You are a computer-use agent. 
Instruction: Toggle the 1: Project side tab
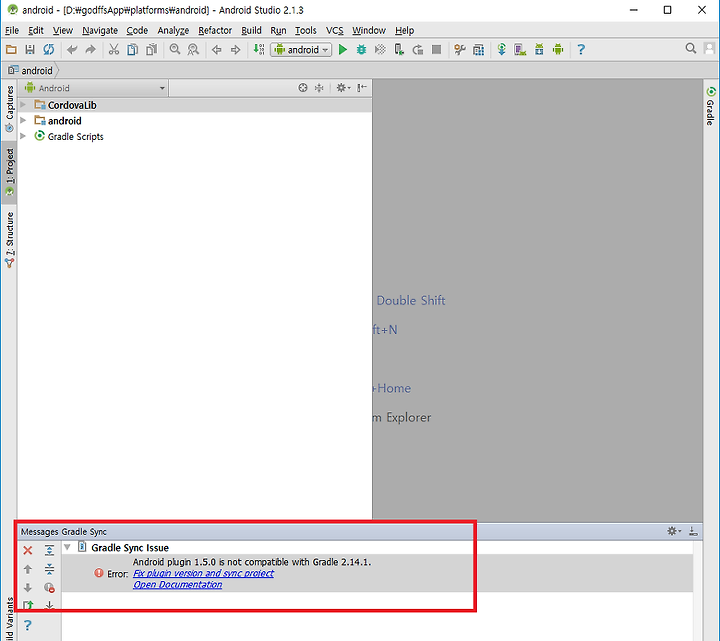(9, 172)
